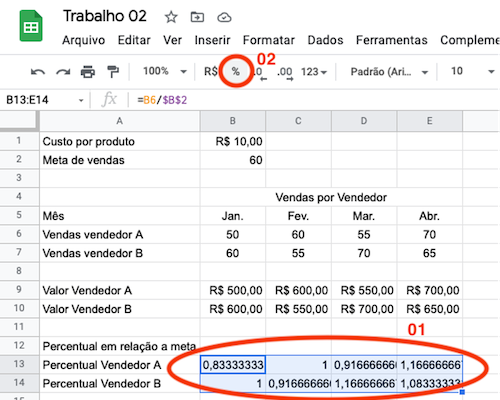500x400 pixels.
Task: Click Percentual Vendedor B label cell
Action: (x=120, y=384)
